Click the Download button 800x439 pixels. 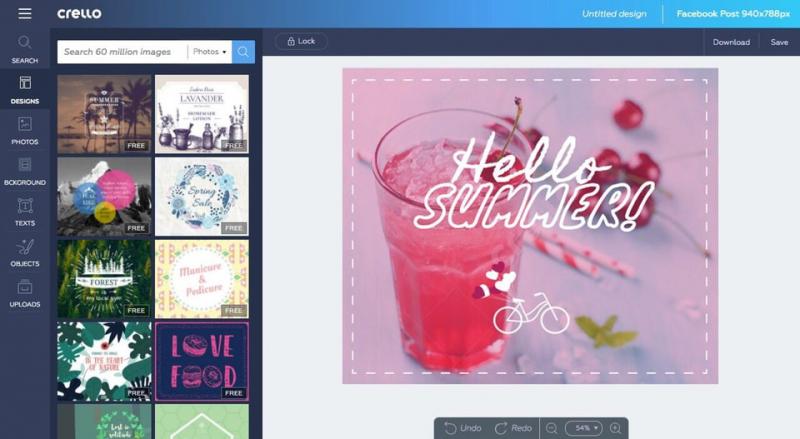tap(731, 42)
